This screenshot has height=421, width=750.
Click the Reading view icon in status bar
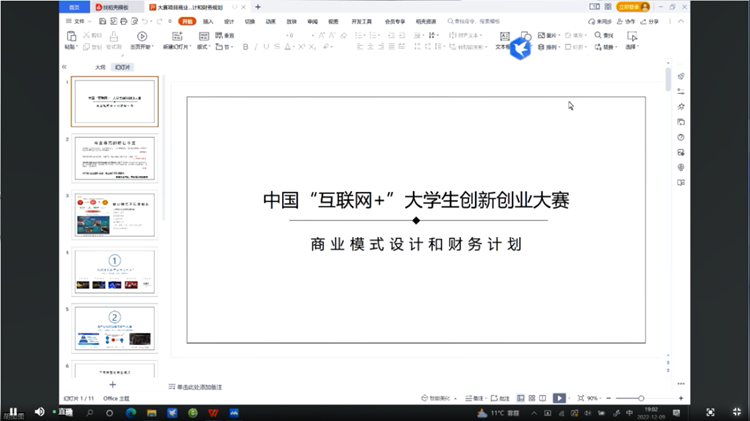pos(542,398)
